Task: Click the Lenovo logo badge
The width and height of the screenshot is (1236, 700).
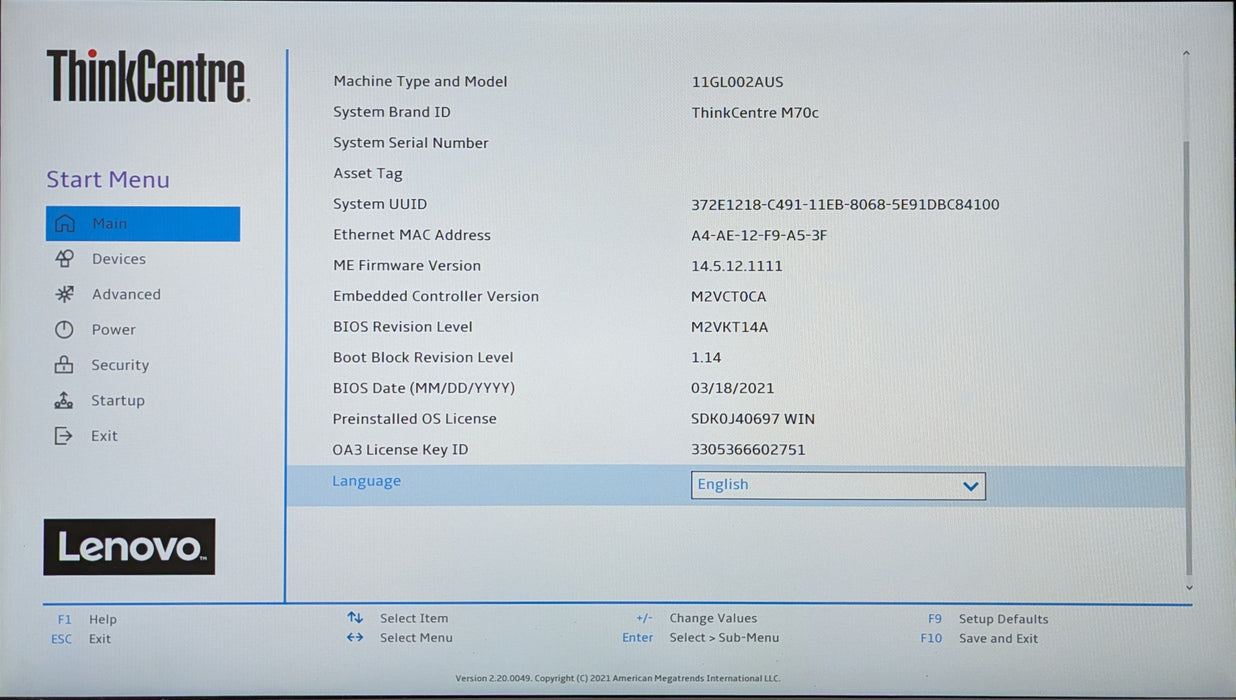Action: click(129, 546)
